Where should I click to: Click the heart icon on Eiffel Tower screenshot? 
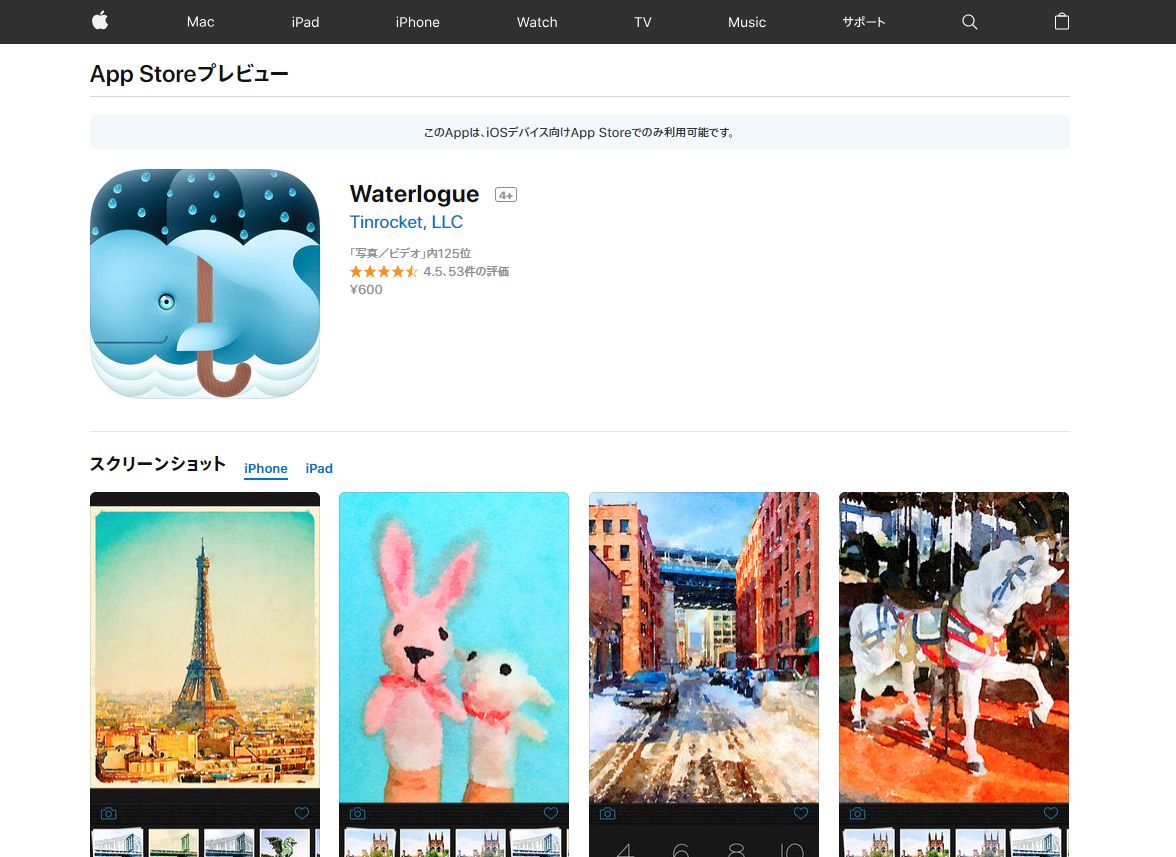[302, 813]
